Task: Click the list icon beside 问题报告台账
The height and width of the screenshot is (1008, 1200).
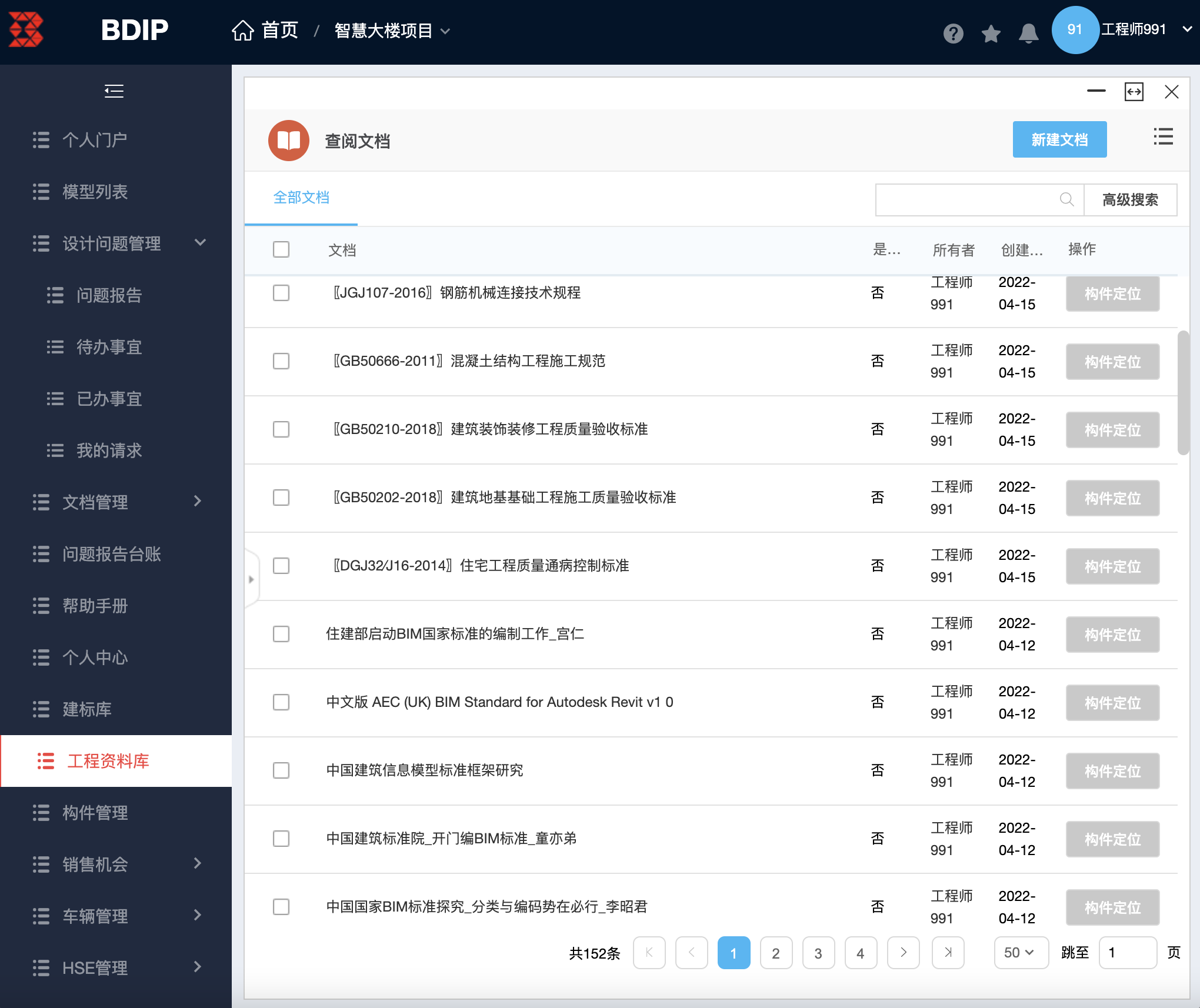Action: pyautogui.click(x=41, y=554)
